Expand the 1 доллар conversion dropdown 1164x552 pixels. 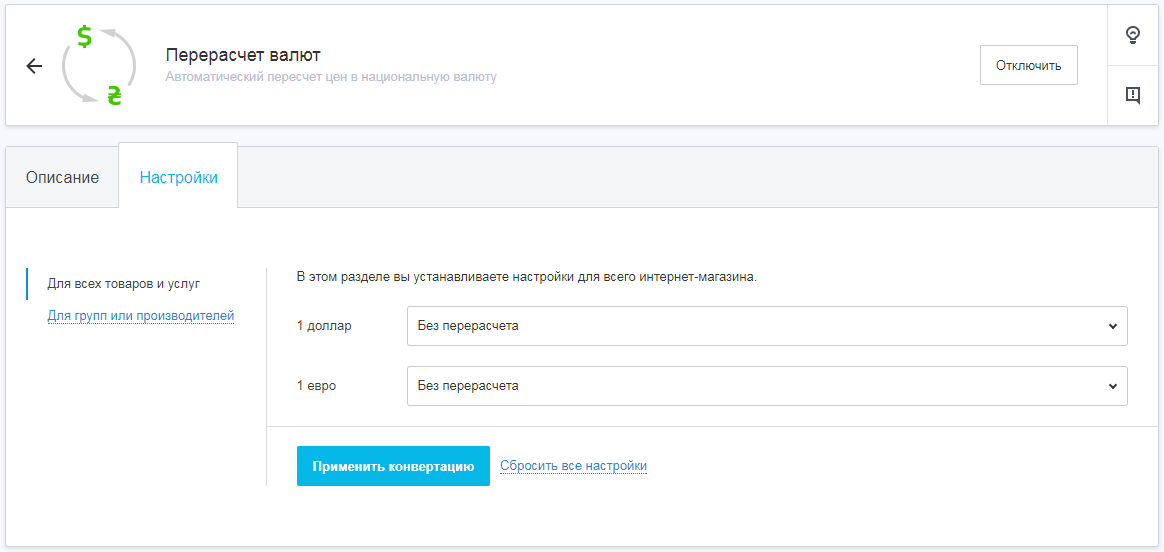[x=766, y=326]
